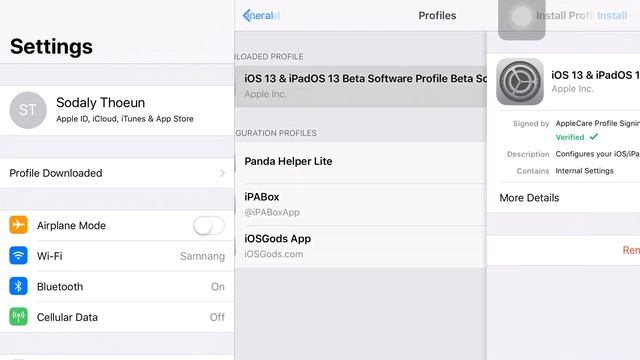This screenshot has width=640, height=360.
Task: Expand Profile Downloaded chevron arrow
Action: click(222, 173)
